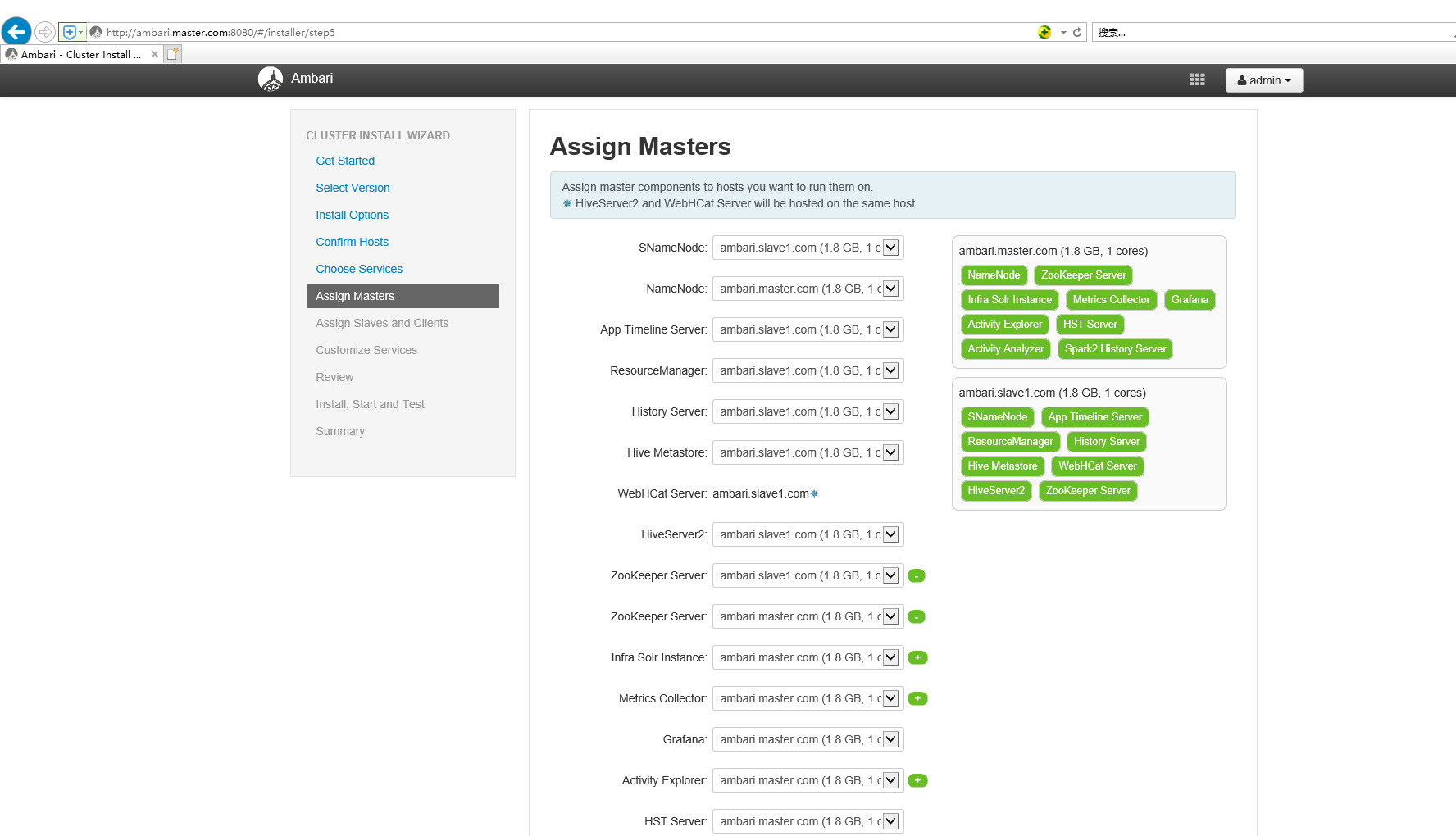Open the Metrics Collector host dropdown
Screen dimensions: 1456x836
pos(808,698)
